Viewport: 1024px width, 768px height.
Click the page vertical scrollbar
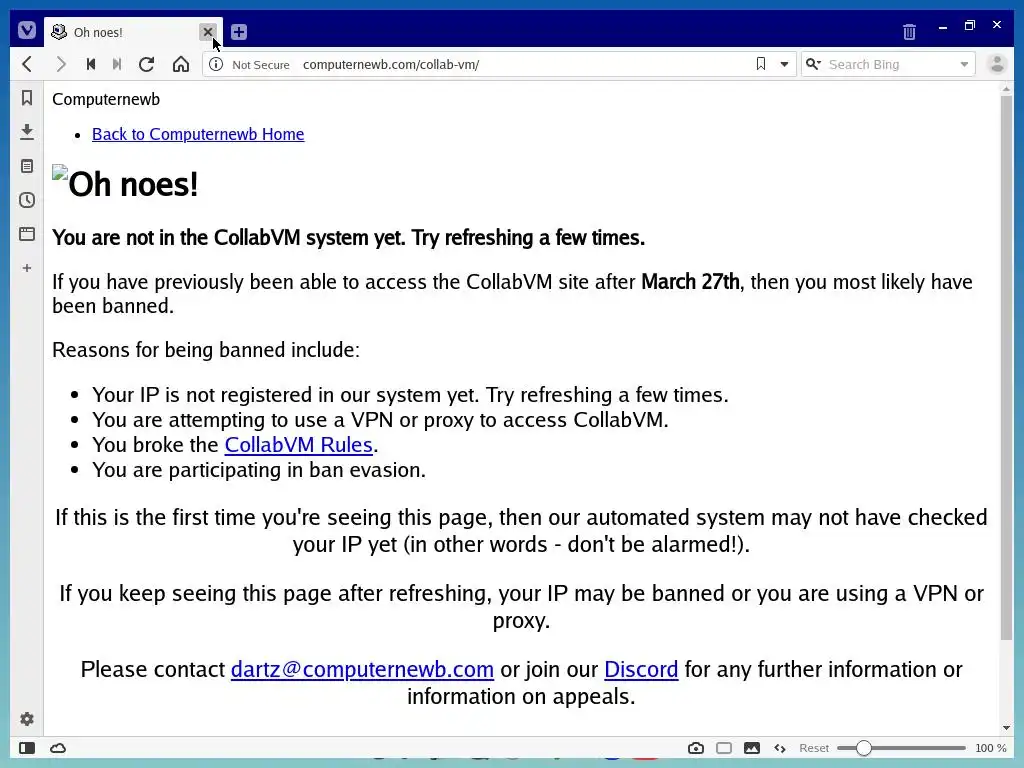[x=1006, y=368]
